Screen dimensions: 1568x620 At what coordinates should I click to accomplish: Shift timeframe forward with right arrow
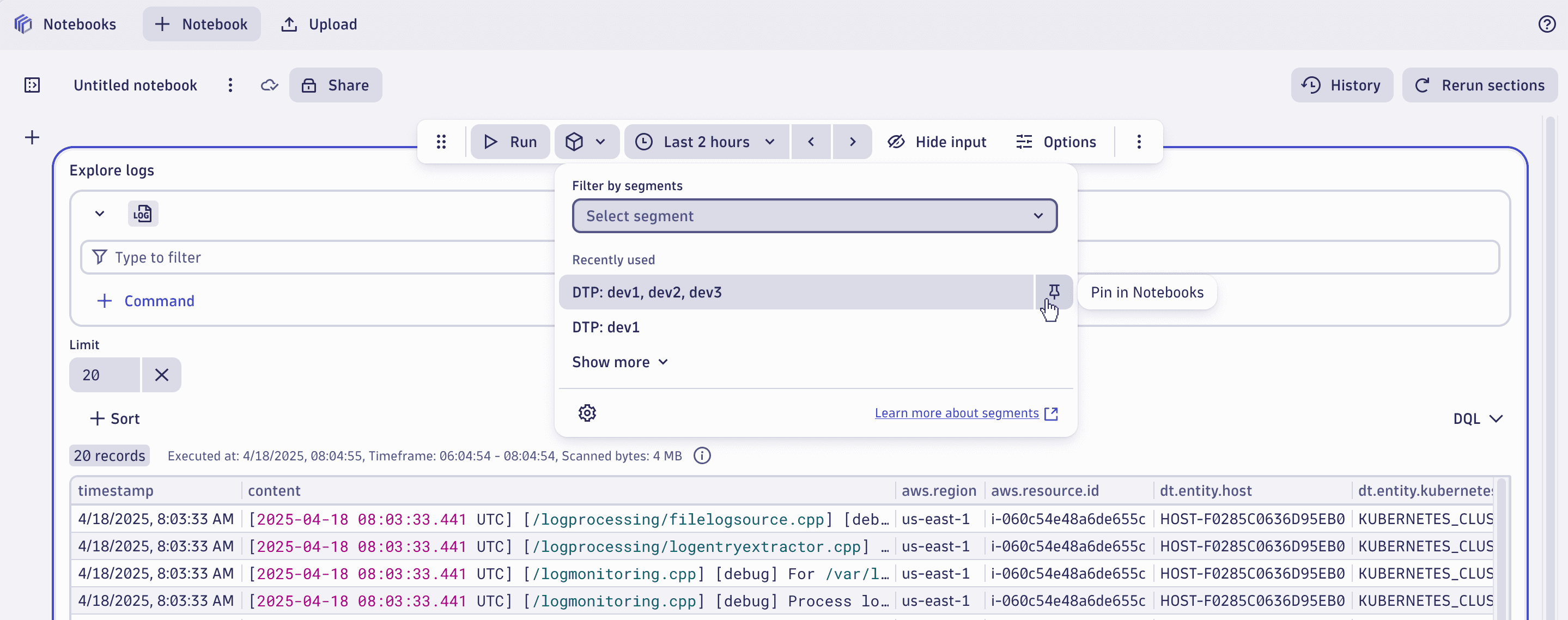pyautogui.click(x=852, y=142)
